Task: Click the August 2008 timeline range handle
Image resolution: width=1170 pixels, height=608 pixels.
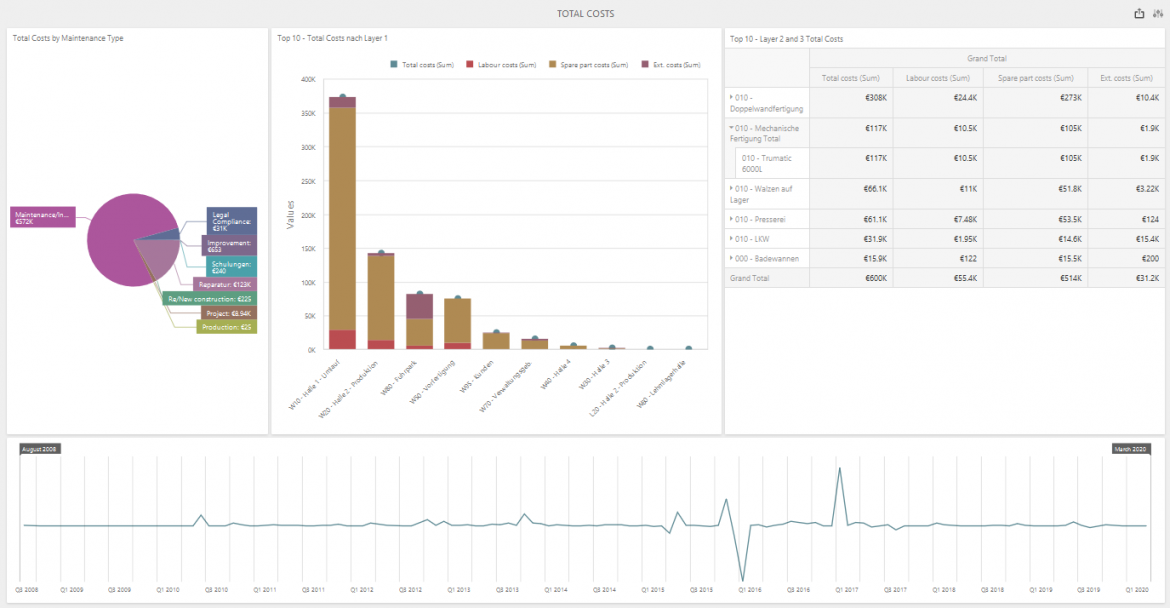Action: point(38,449)
